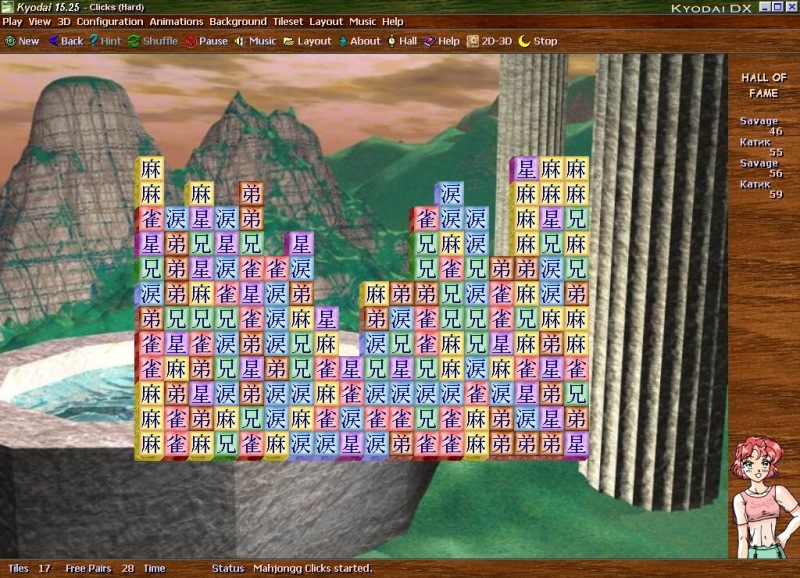Toggle Music in the toolbar
800x578 pixels.
click(255, 41)
